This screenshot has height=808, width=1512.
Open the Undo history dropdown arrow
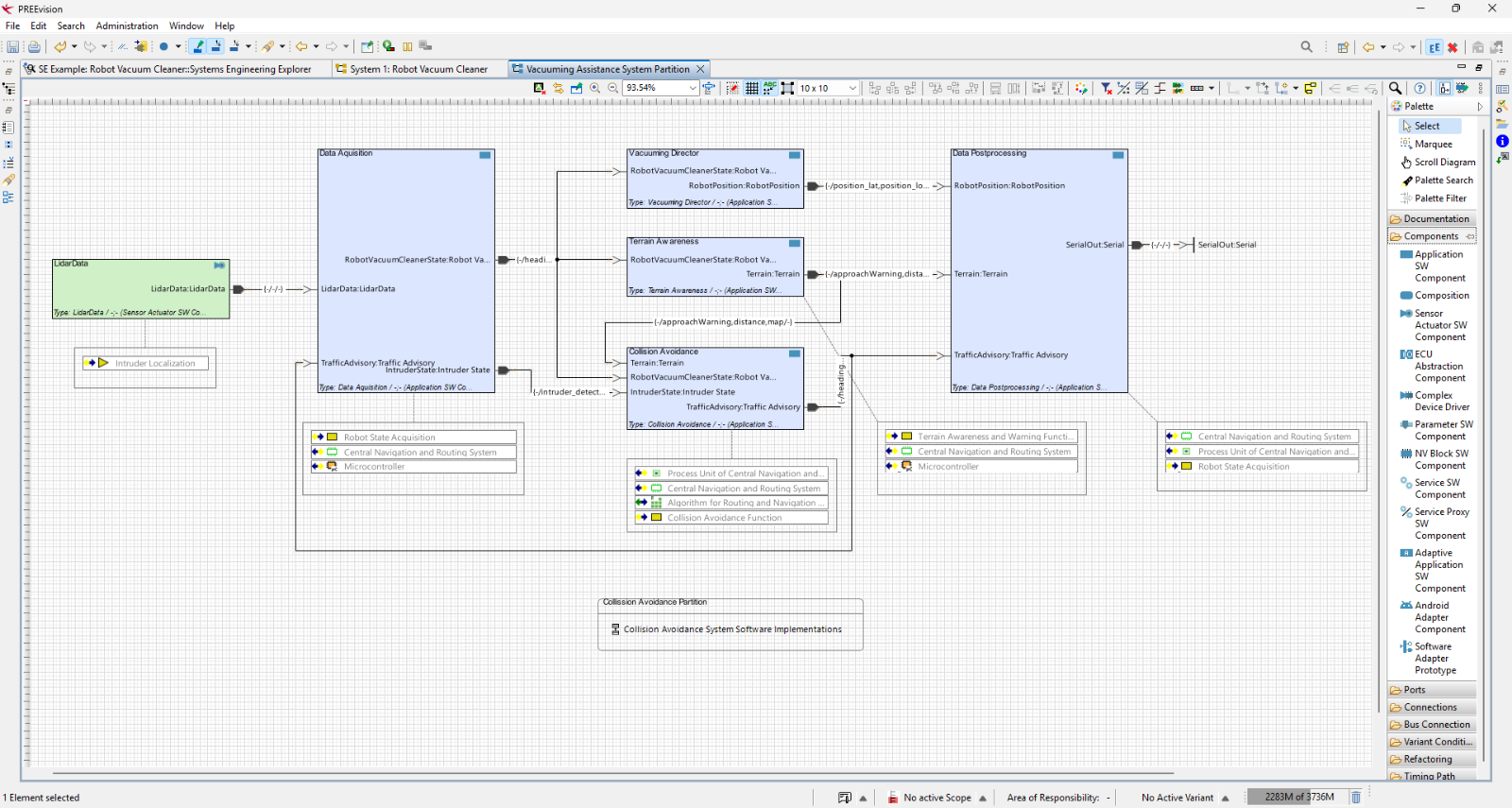(x=75, y=46)
